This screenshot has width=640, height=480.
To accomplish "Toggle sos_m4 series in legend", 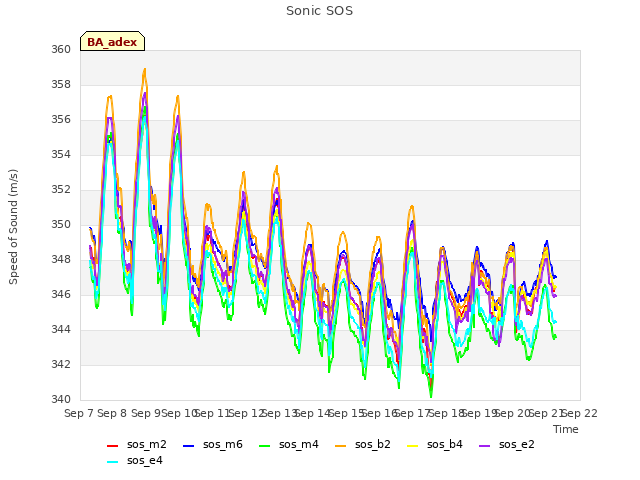I will pyautogui.click(x=289, y=444).
